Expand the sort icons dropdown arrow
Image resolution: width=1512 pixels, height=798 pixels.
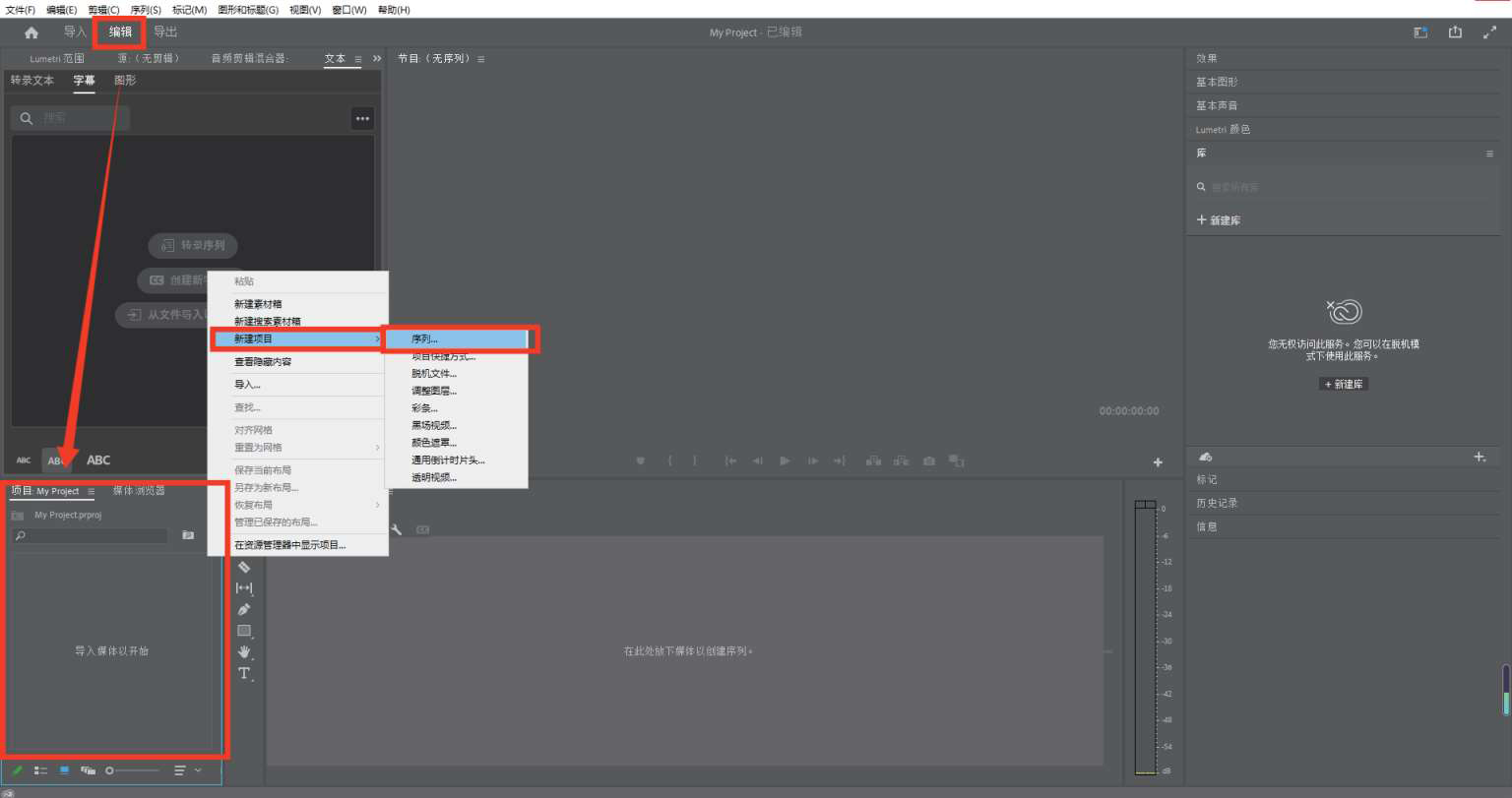pos(198,770)
